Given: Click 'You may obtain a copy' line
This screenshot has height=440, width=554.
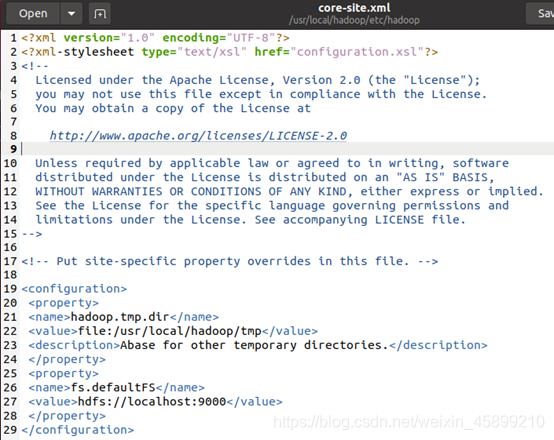Looking at the screenshot, I should pyautogui.click(x=173, y=108).
